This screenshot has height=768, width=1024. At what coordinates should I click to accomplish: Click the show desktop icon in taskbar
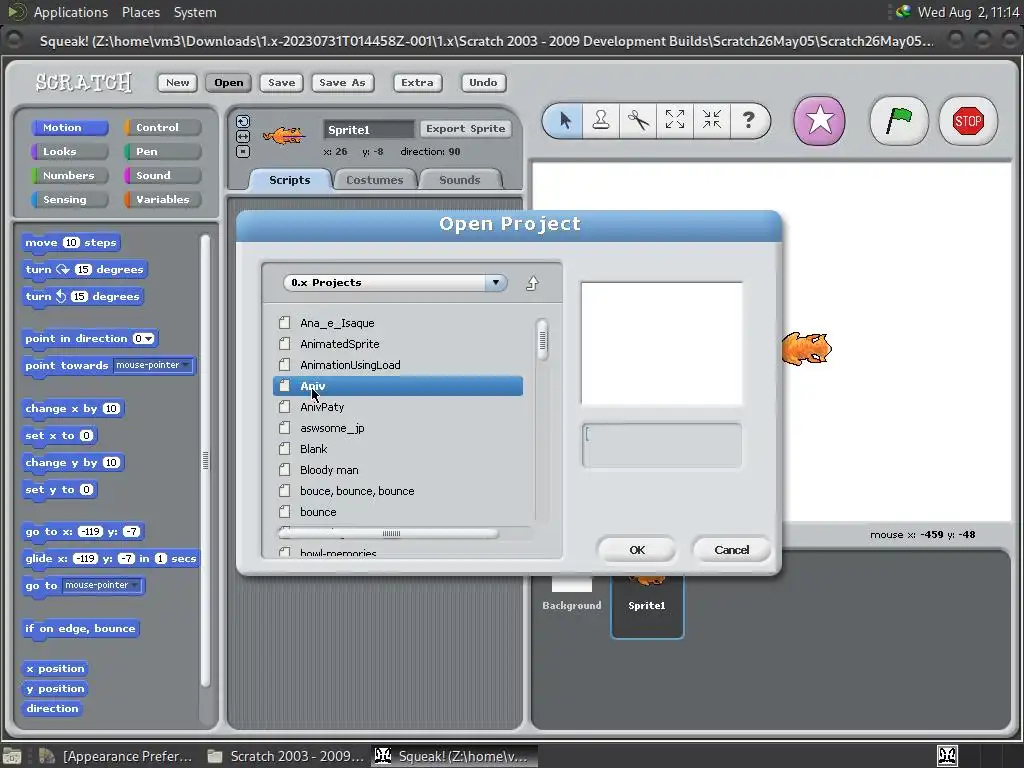coord(12,756)
